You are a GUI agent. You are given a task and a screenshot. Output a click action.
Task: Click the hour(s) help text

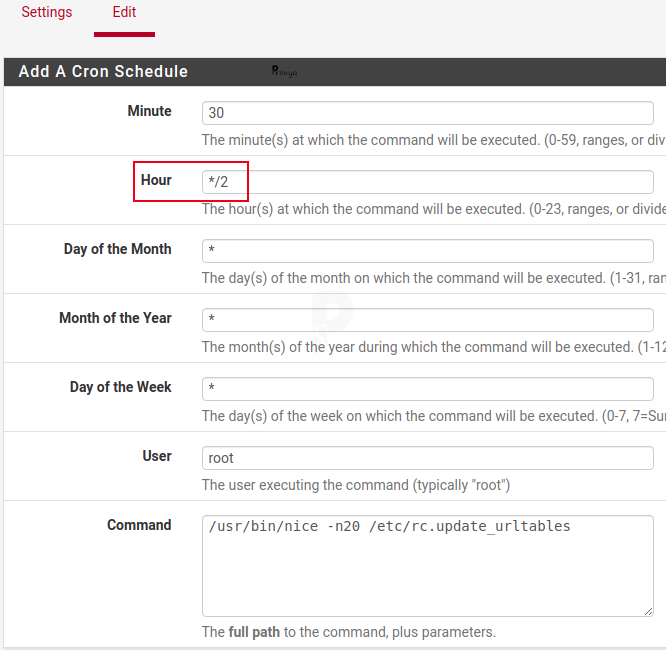pyautogui.click(x=434, y=209)
